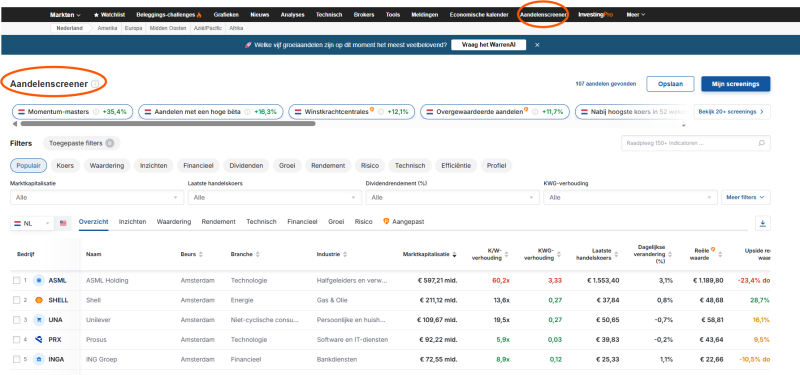
Task: Sort by Marktkapitalisatie column arrows
Action: pyautogui.click(x=455, y=255)
